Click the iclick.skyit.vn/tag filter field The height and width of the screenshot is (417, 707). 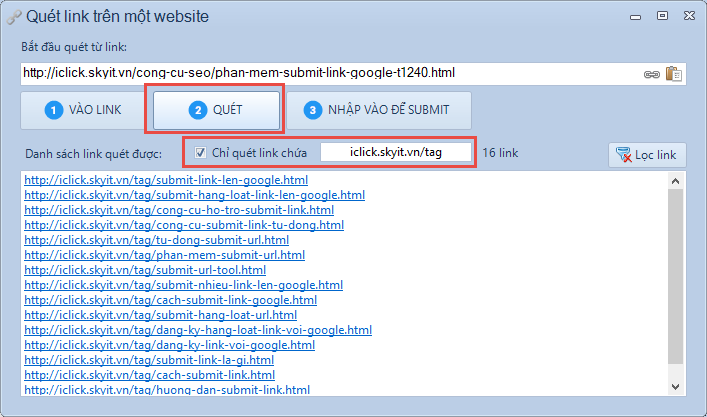396,152
